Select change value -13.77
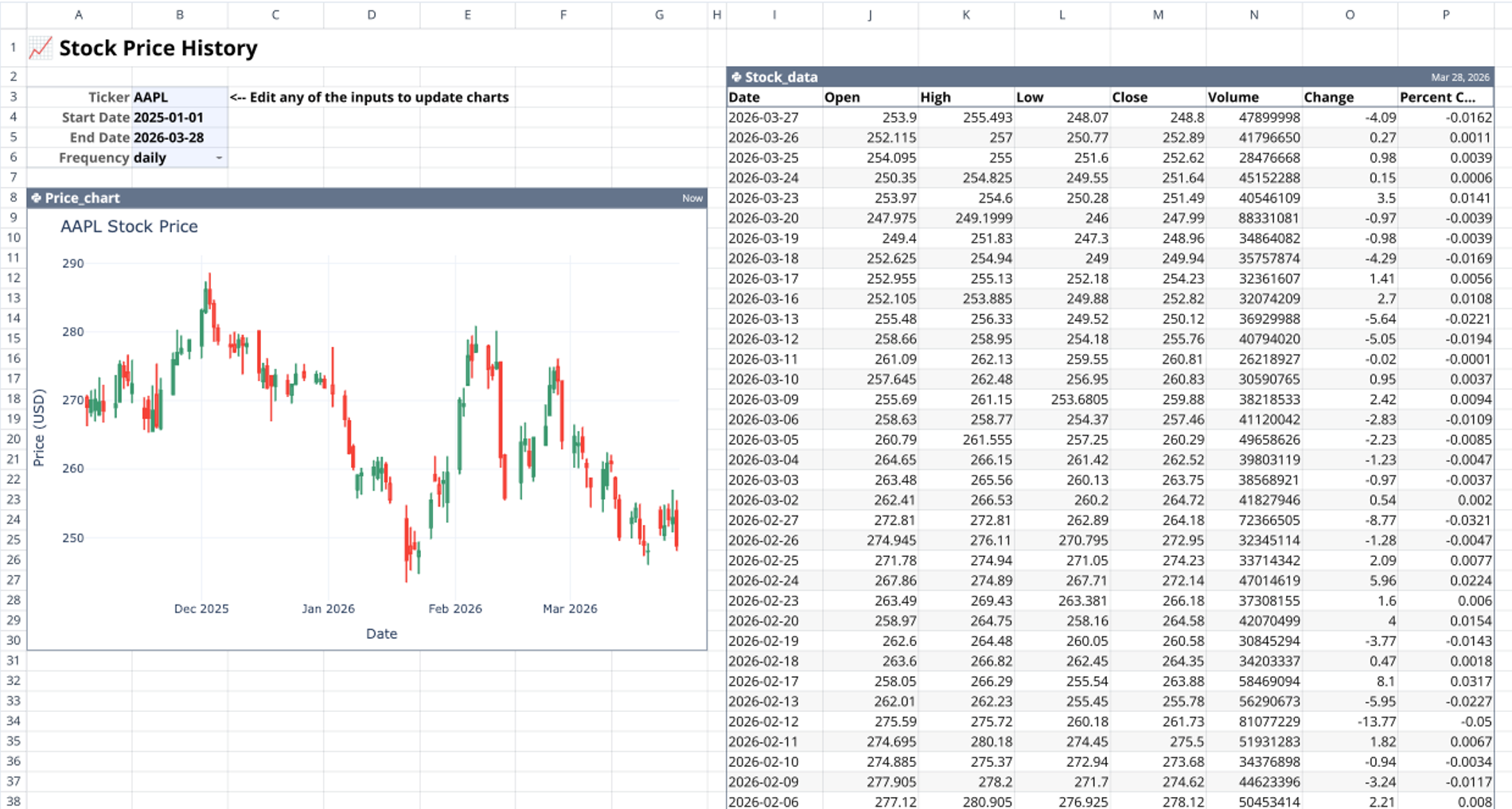The height and width of the screenshot is (809, 1512). [x=1350, y=721]
